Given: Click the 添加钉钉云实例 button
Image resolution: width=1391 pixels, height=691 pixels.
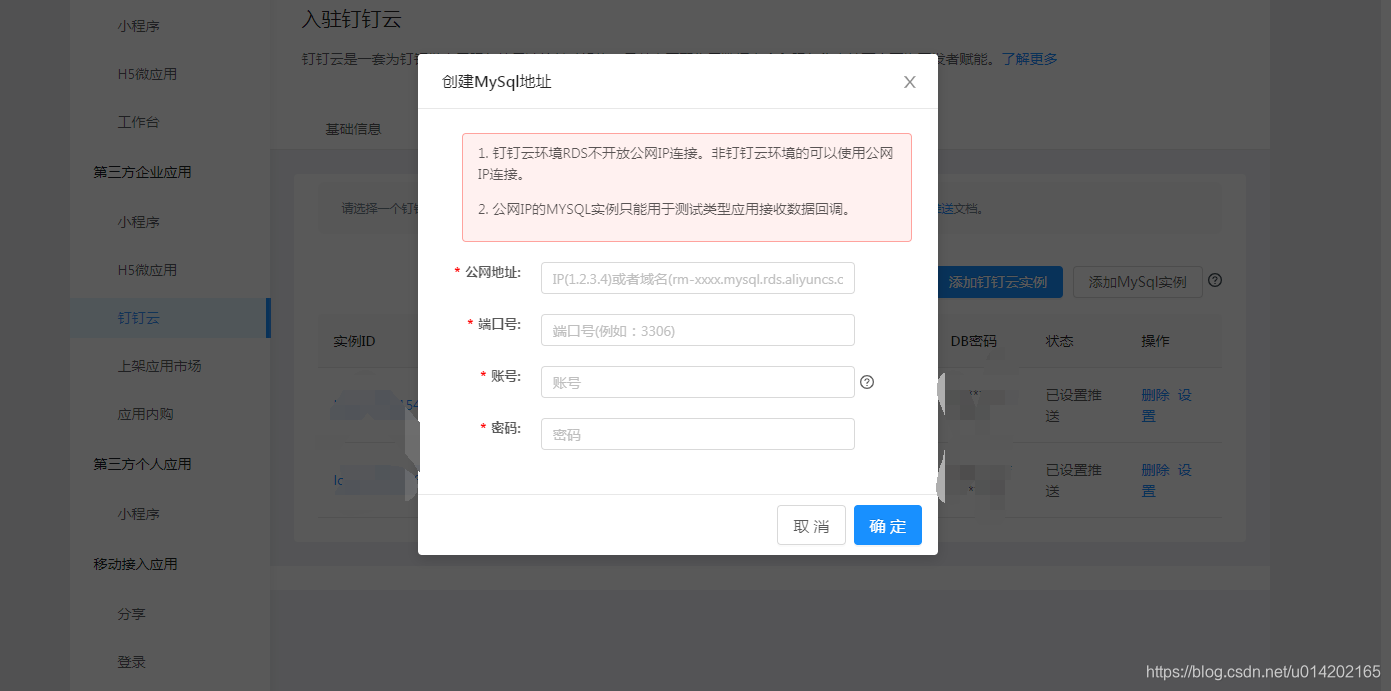Looking at the screenshot, I should tap(998, 282).
